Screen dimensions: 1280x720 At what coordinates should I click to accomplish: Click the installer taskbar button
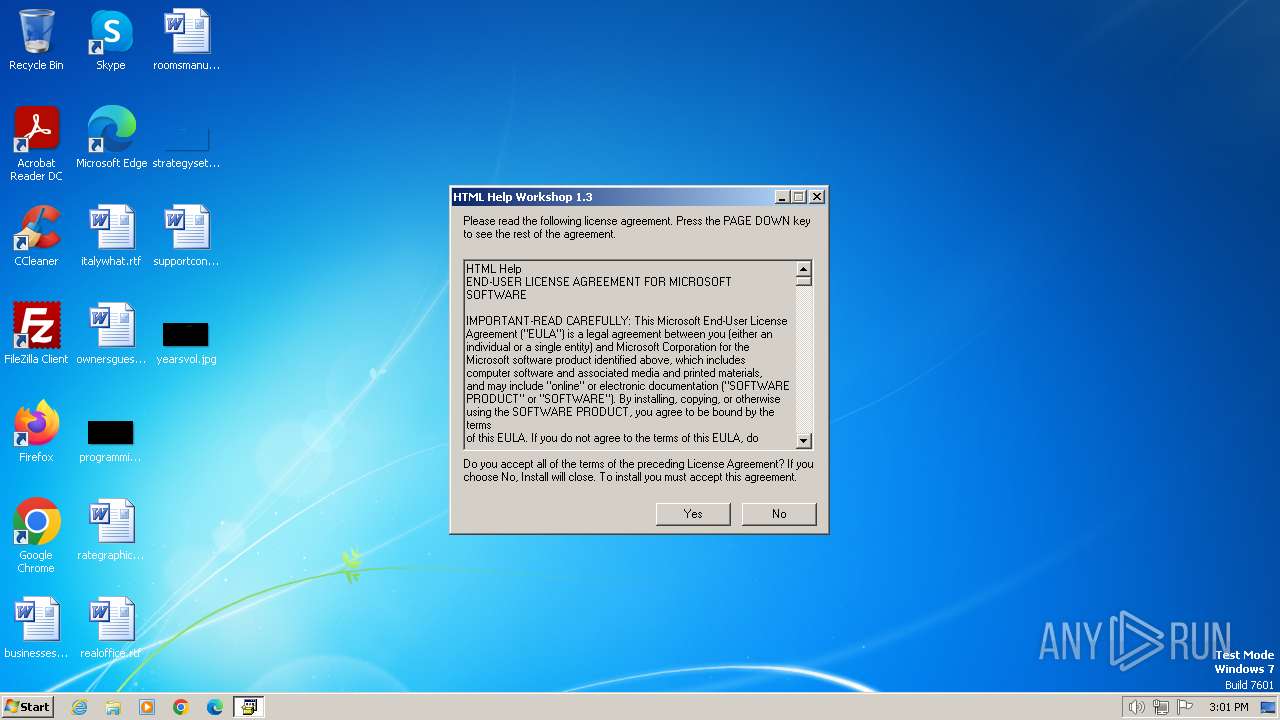coord(248,707)
